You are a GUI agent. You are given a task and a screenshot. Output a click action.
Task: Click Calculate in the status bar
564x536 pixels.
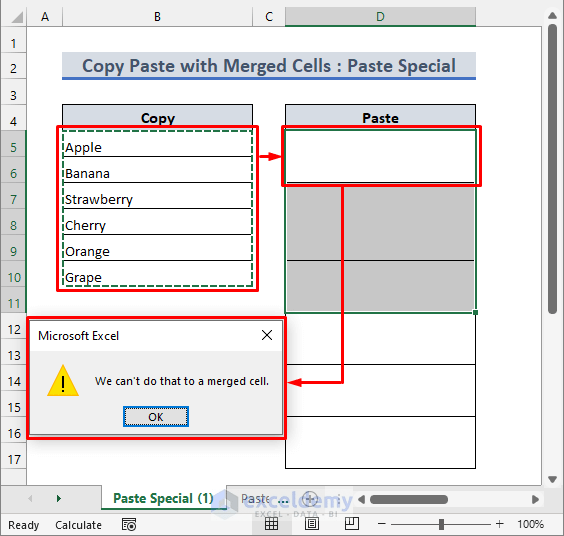point(78,525)
